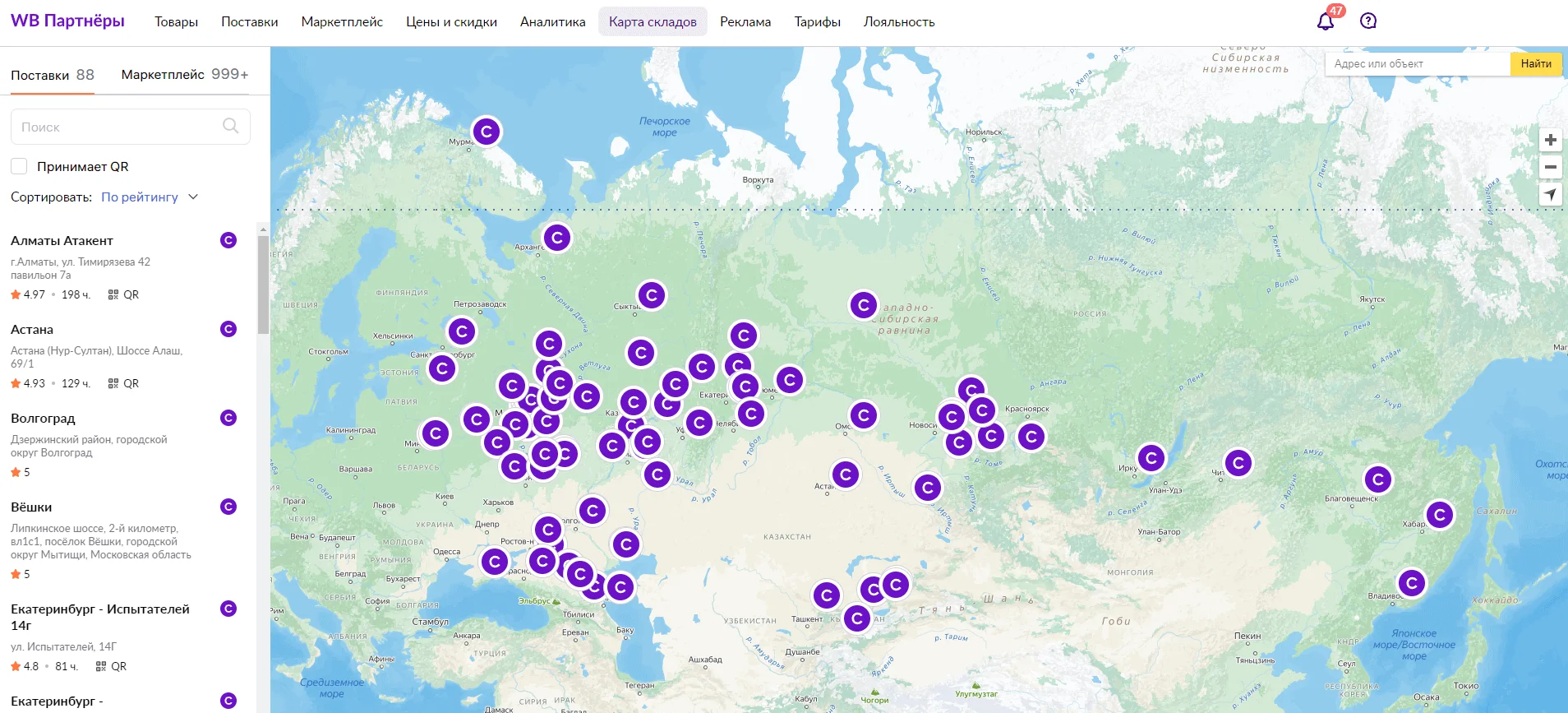This screenshot has width=1568, height=713.
Task: Click the Липкинское шоссе address of Вёшки
Action: [101, 542]
